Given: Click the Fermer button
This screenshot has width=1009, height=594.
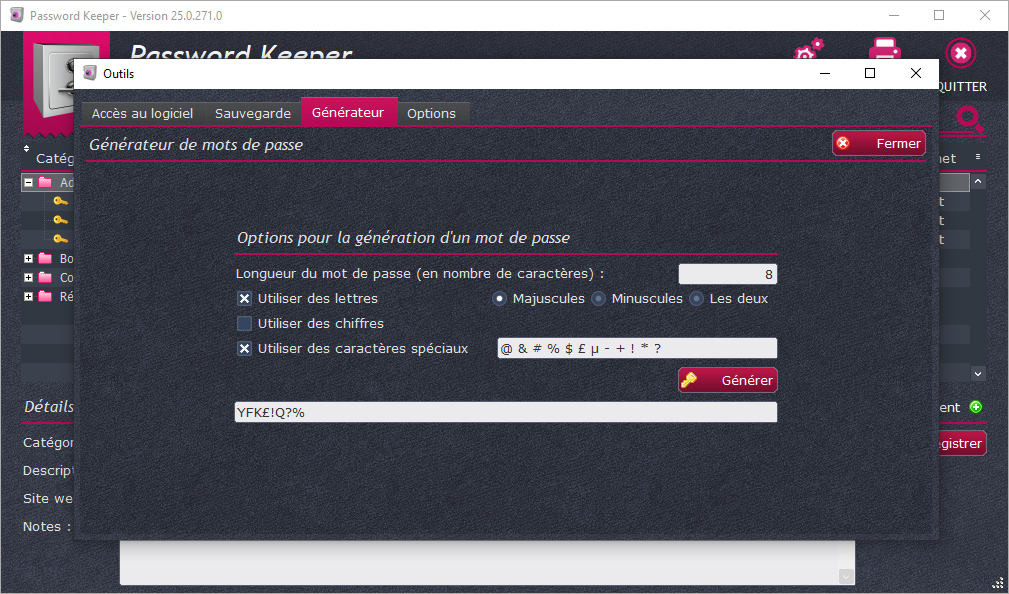Looking at the screenshot, I should [879, 144].
